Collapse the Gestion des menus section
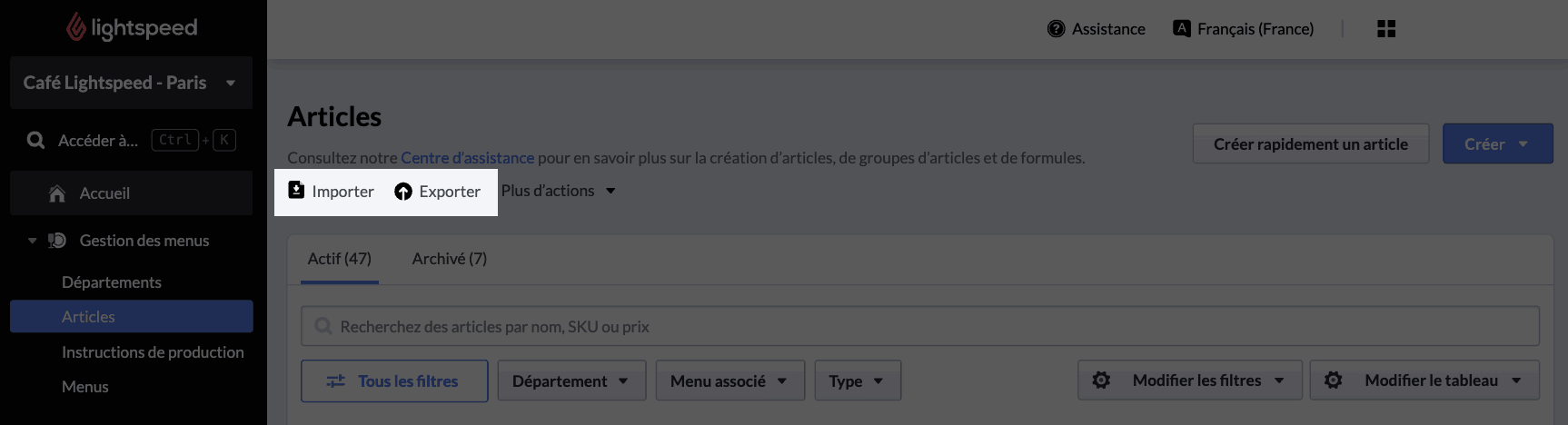Image resolution: width=1568 pixels, height=425 pixels. [x=33, y=241]
